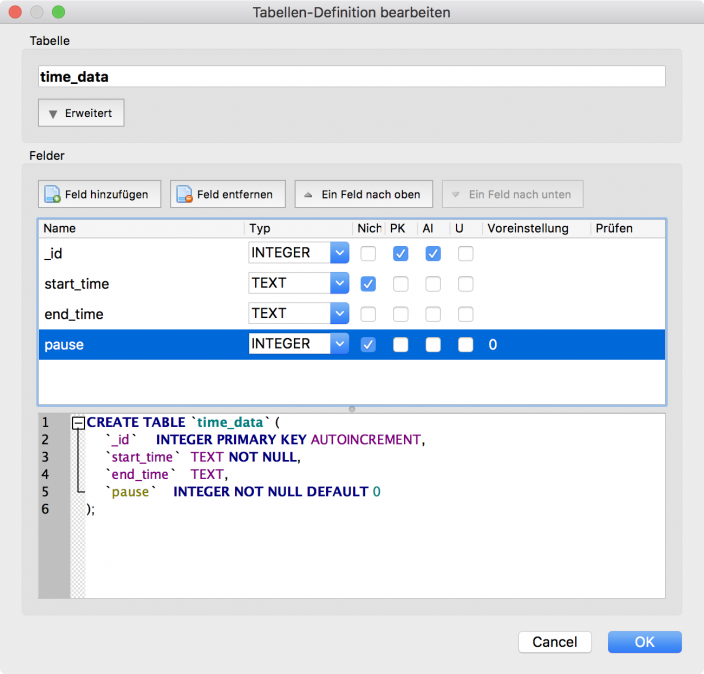Open the type dropdown for _id field

pyautogui.click(x=339, y=254)
